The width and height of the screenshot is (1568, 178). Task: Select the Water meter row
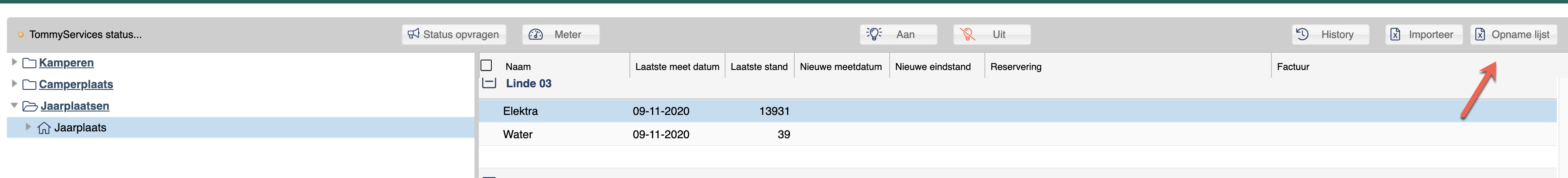click(1017, 134)
